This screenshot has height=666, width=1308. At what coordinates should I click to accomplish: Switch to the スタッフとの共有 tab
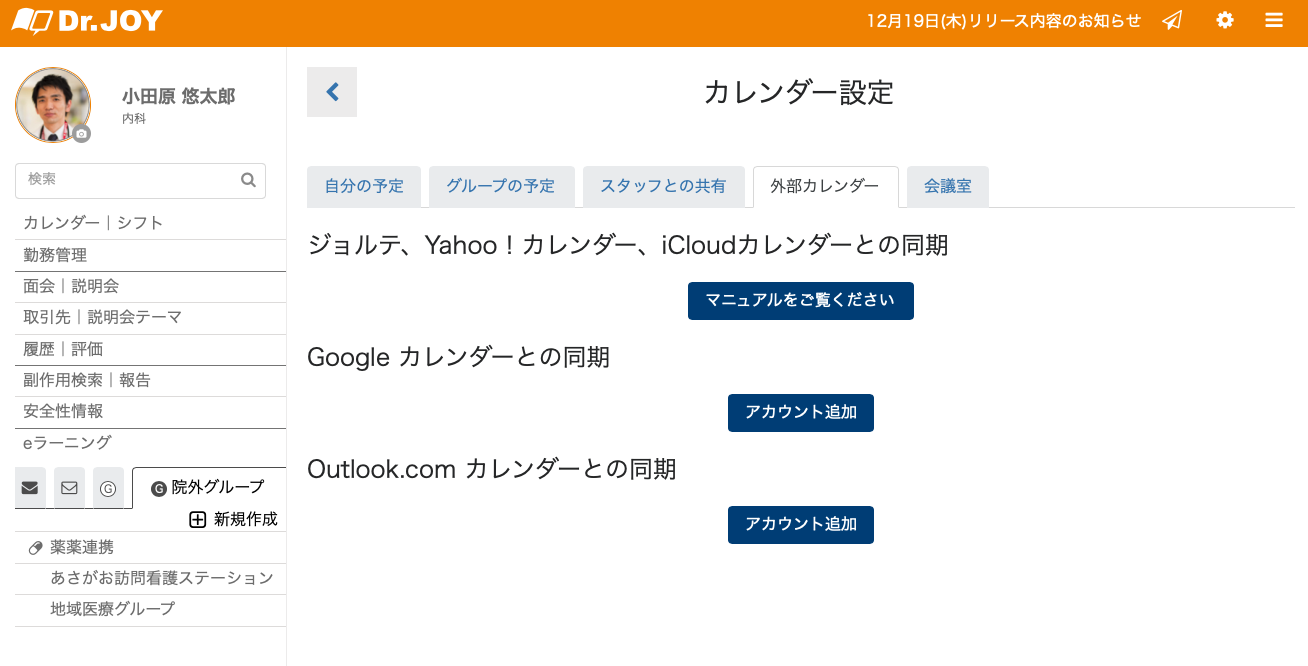[663, 187]
